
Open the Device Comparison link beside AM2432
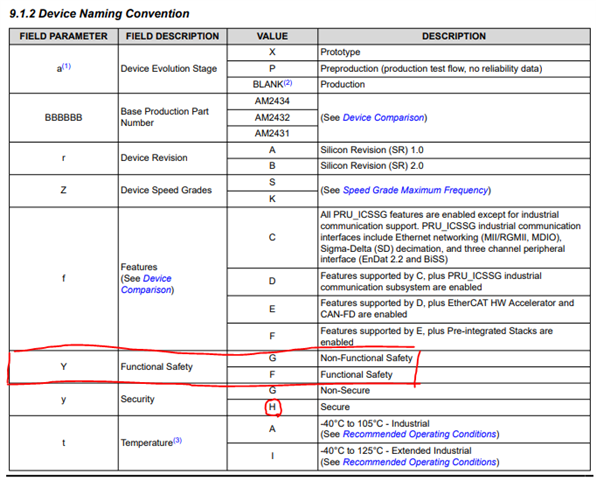click(384, 117)
